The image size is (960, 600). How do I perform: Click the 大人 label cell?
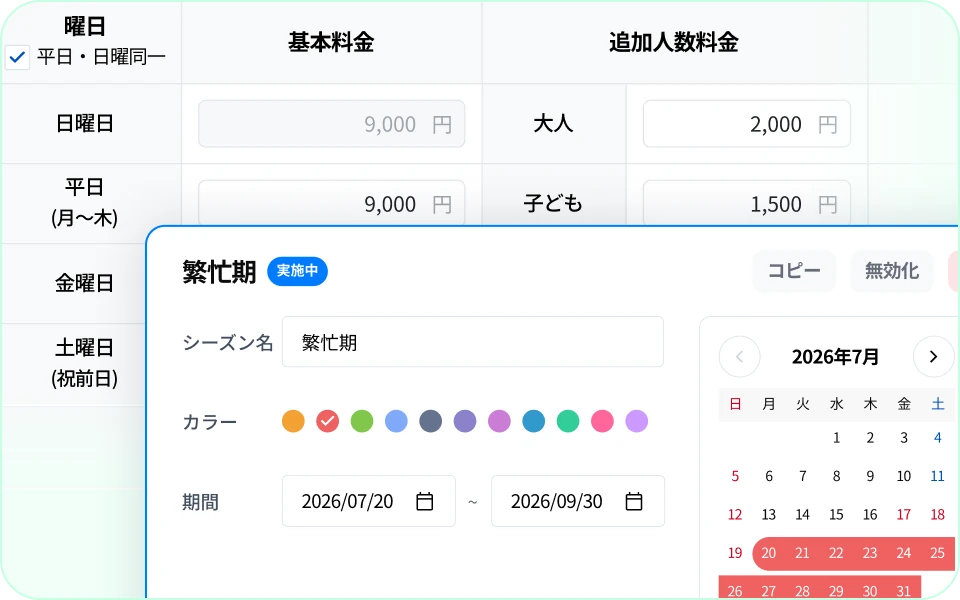click(553, 124)
